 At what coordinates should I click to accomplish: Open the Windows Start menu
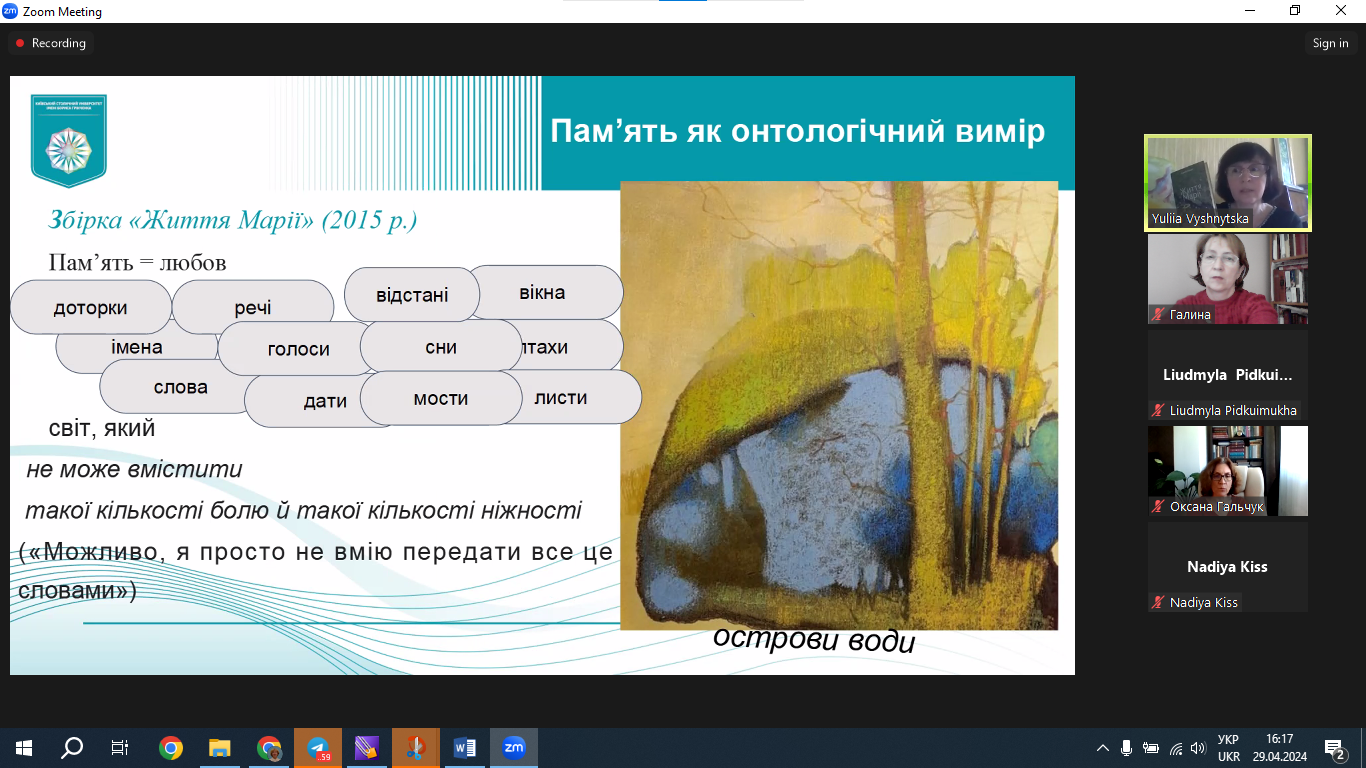pos(24,748)
